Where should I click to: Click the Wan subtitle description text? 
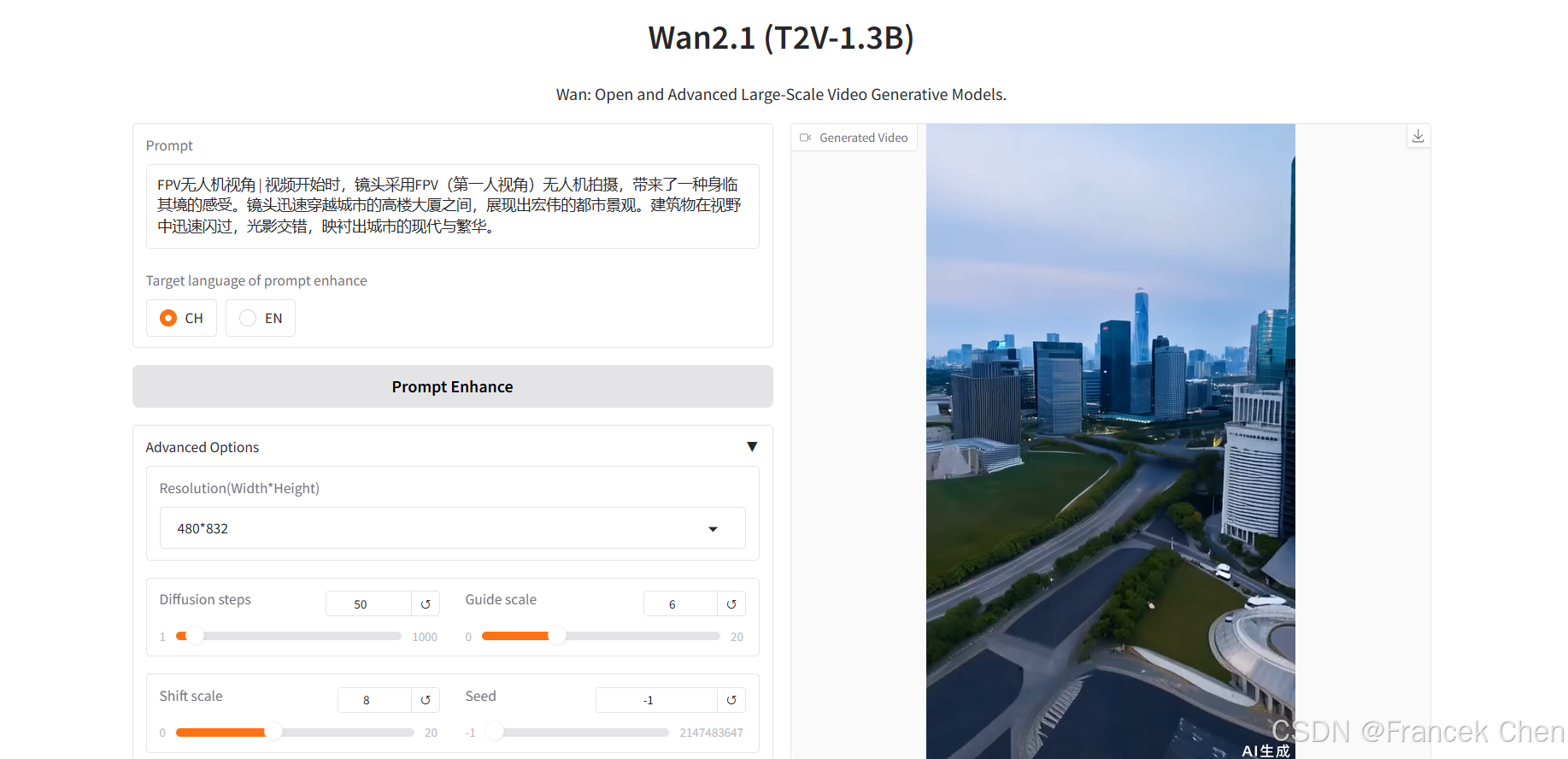click(781, 94)
